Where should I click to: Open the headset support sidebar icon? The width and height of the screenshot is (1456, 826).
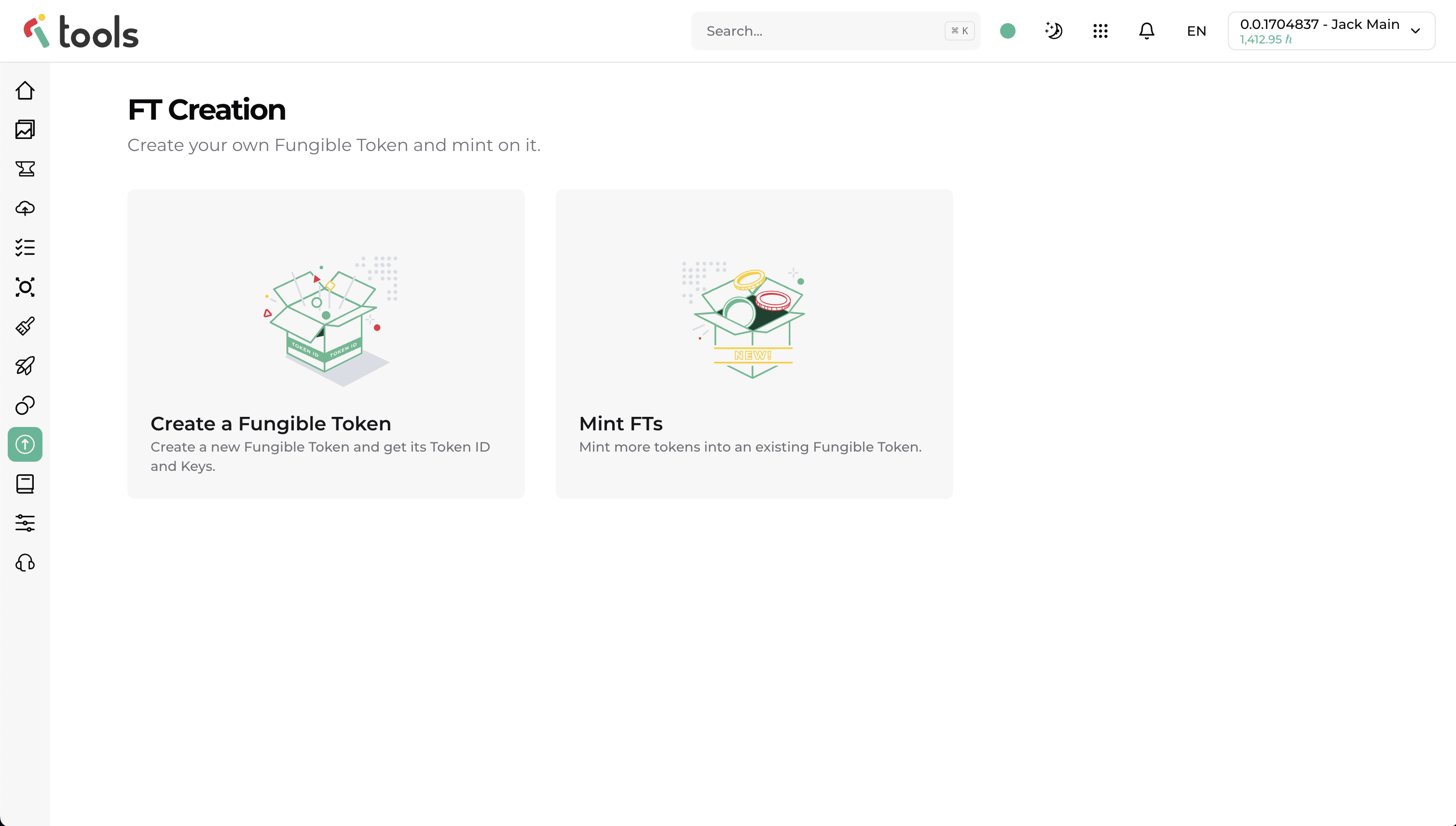(x=25, y=563)
